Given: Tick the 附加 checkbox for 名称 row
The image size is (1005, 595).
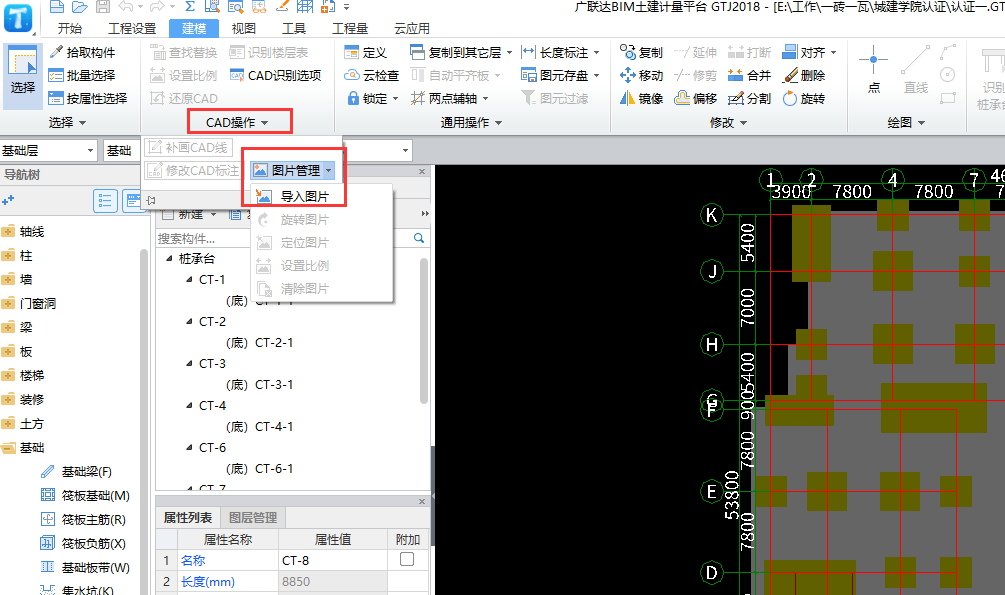Looking at the screenshot, I should coord(407,560).
